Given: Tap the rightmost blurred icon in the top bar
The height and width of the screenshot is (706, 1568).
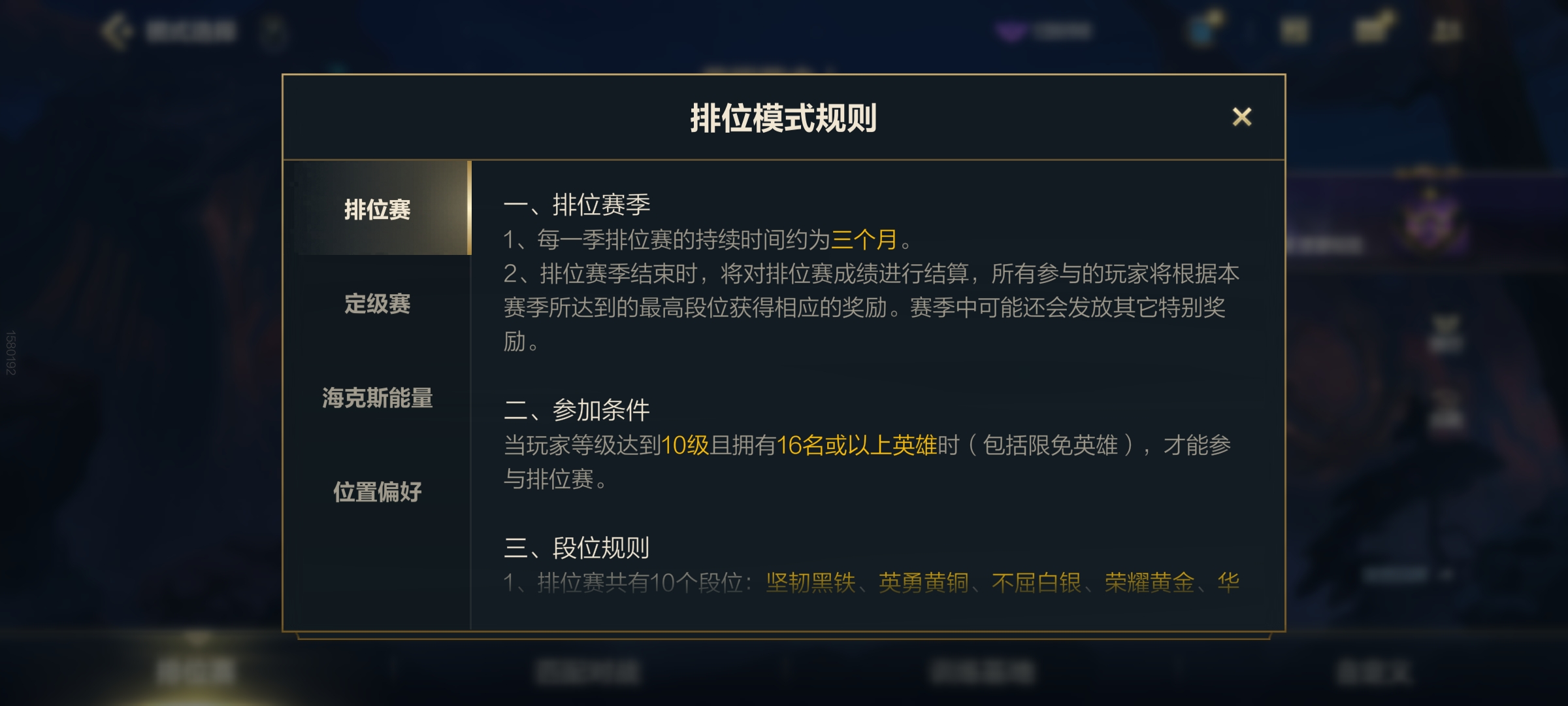Looking at the screenshot, I should tap(1446, 30).
